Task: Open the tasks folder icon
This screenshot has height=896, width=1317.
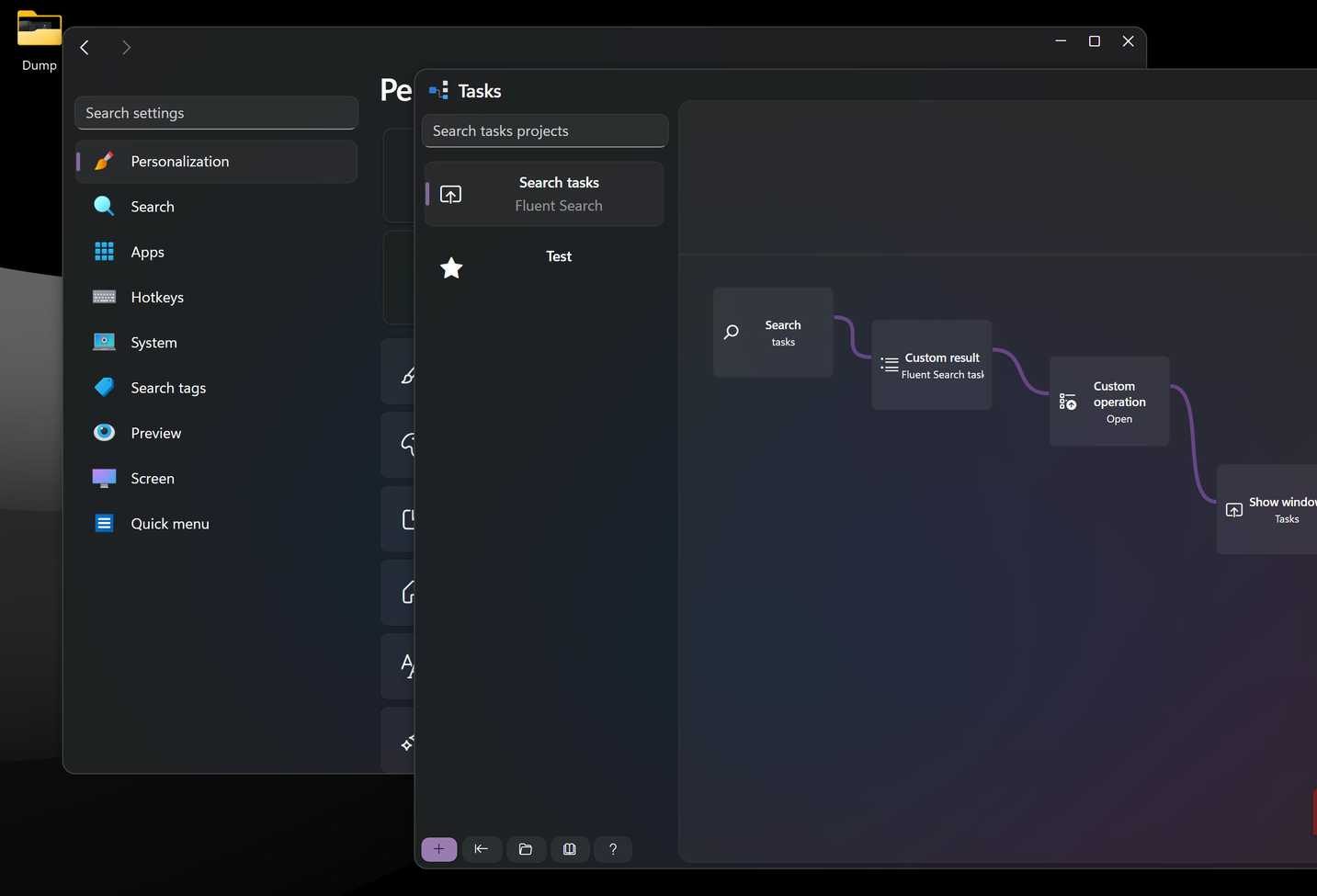Action: tap(525, 849)
